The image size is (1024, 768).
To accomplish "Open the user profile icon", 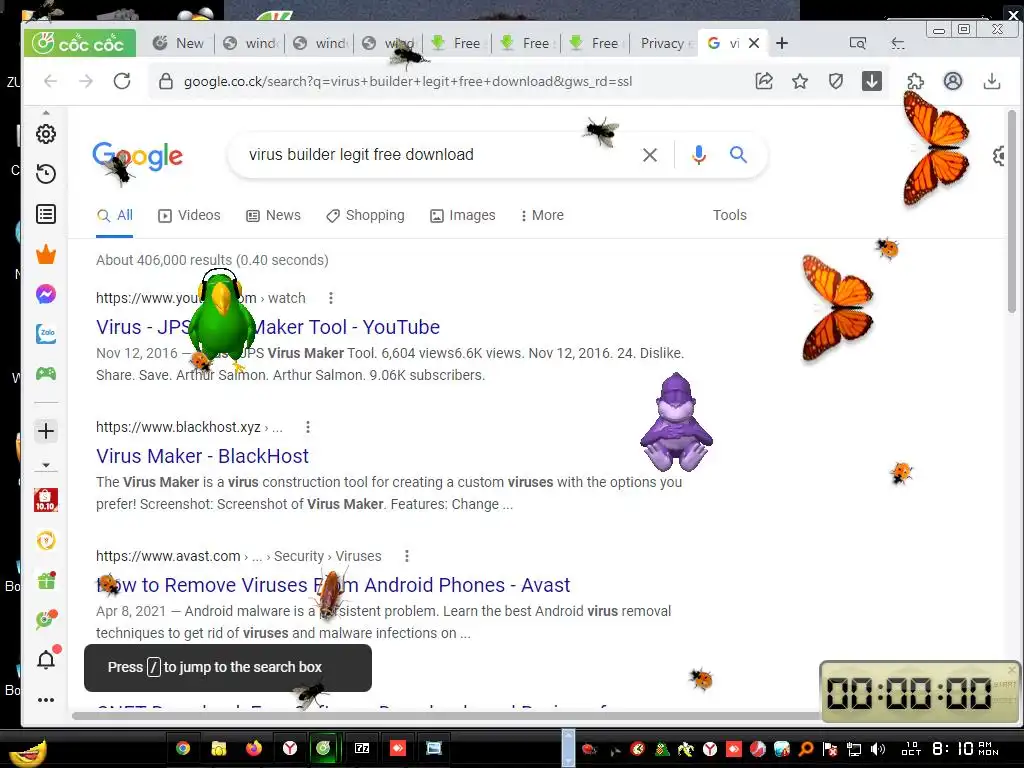I will click(953, 81).
